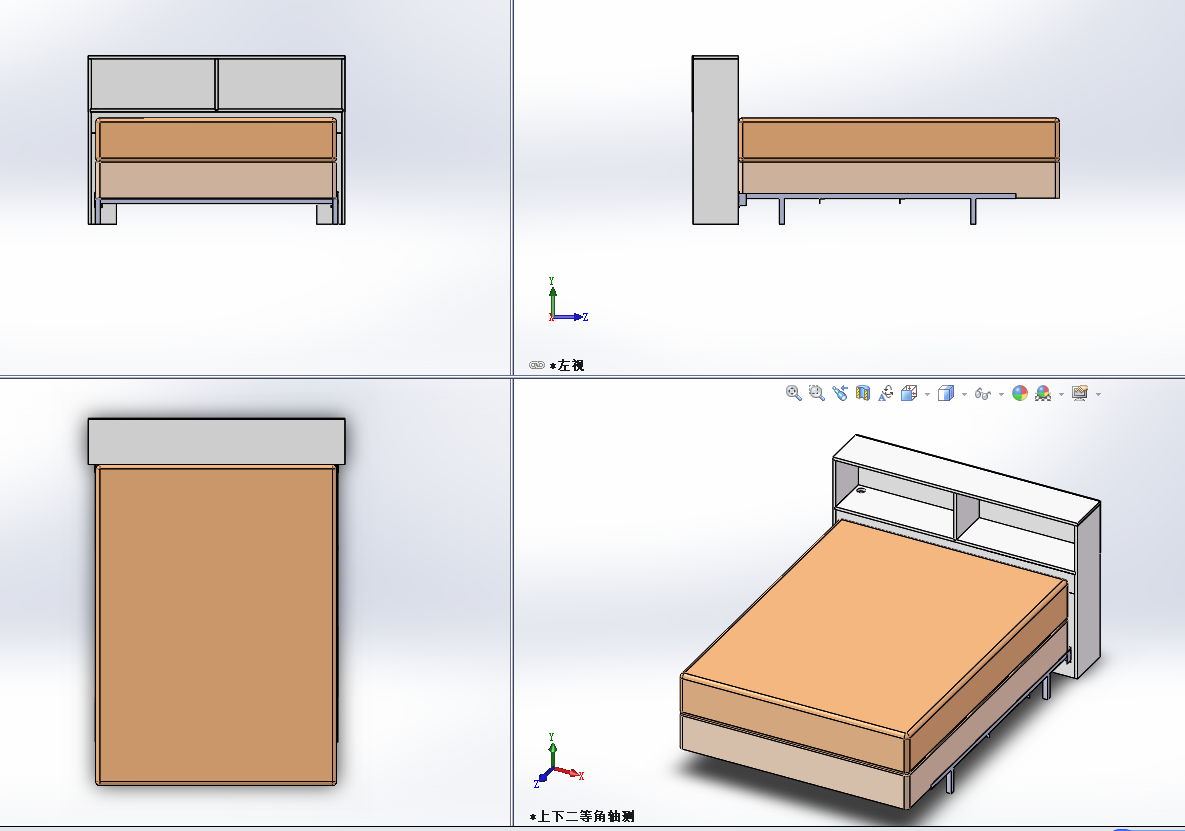
Task: Select headboard side in left view
Action: (715, 140)
